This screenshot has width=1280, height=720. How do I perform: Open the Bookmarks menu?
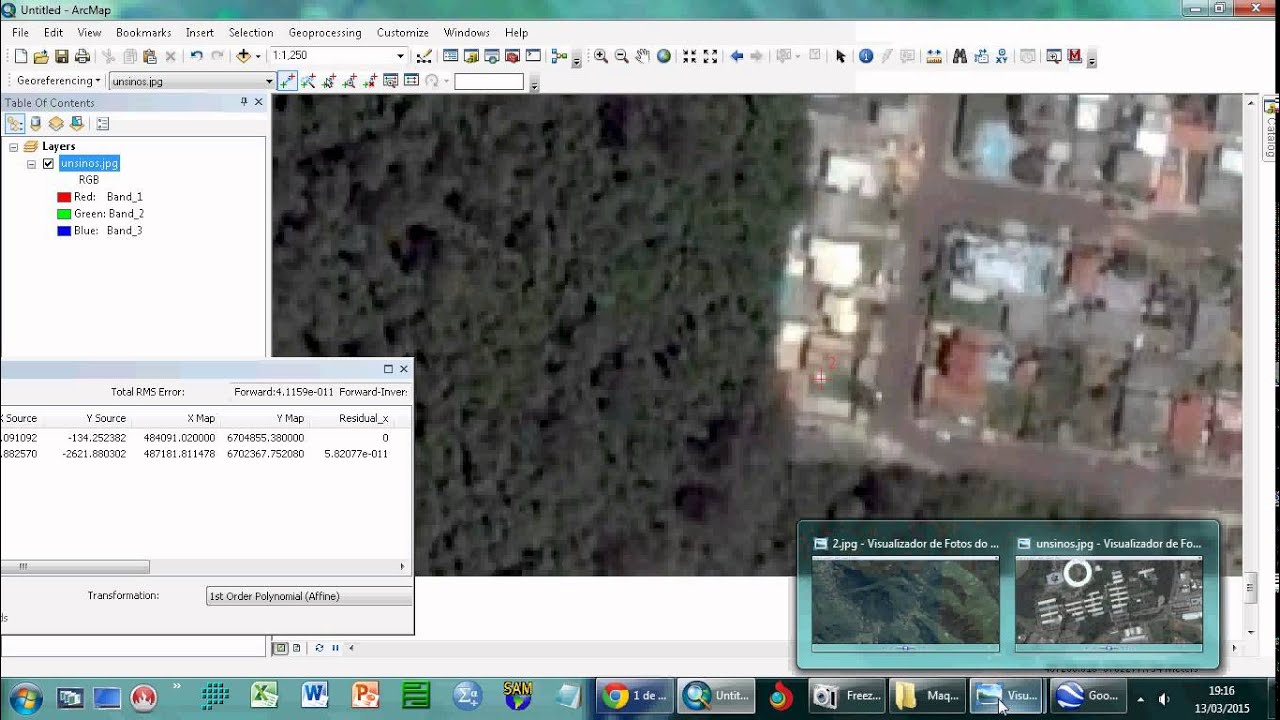point(143,33)
